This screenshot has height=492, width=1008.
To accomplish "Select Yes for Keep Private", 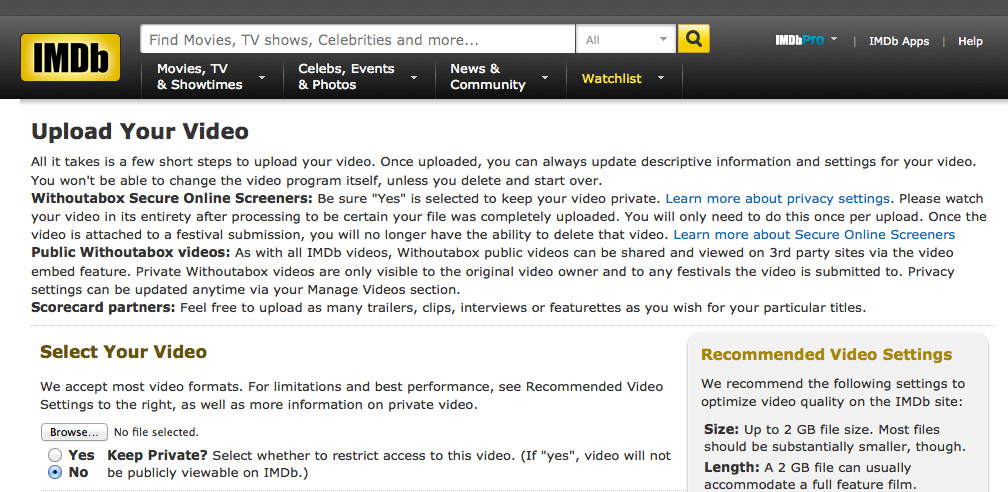I will (x=55, y=455).
